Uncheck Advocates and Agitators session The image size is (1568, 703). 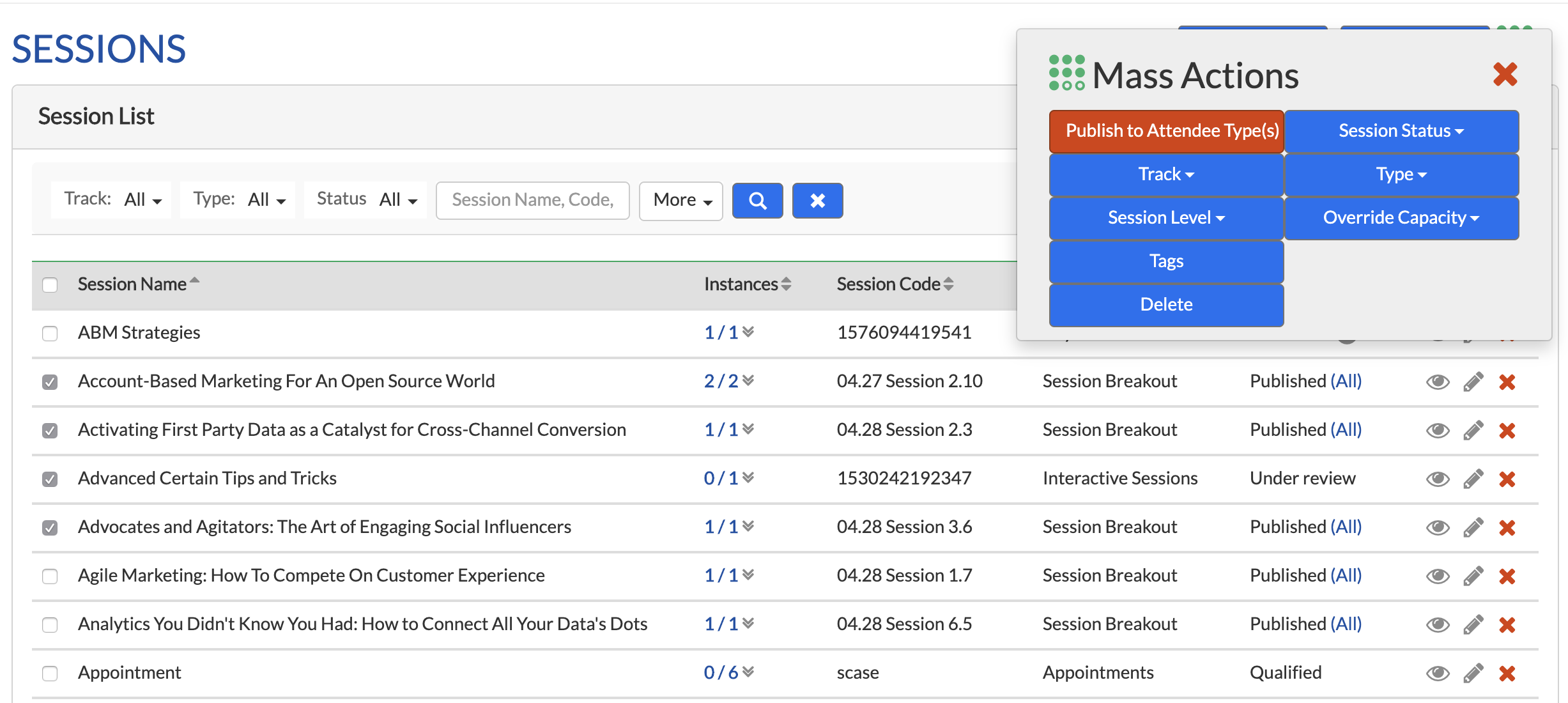(x=50, y=528)
